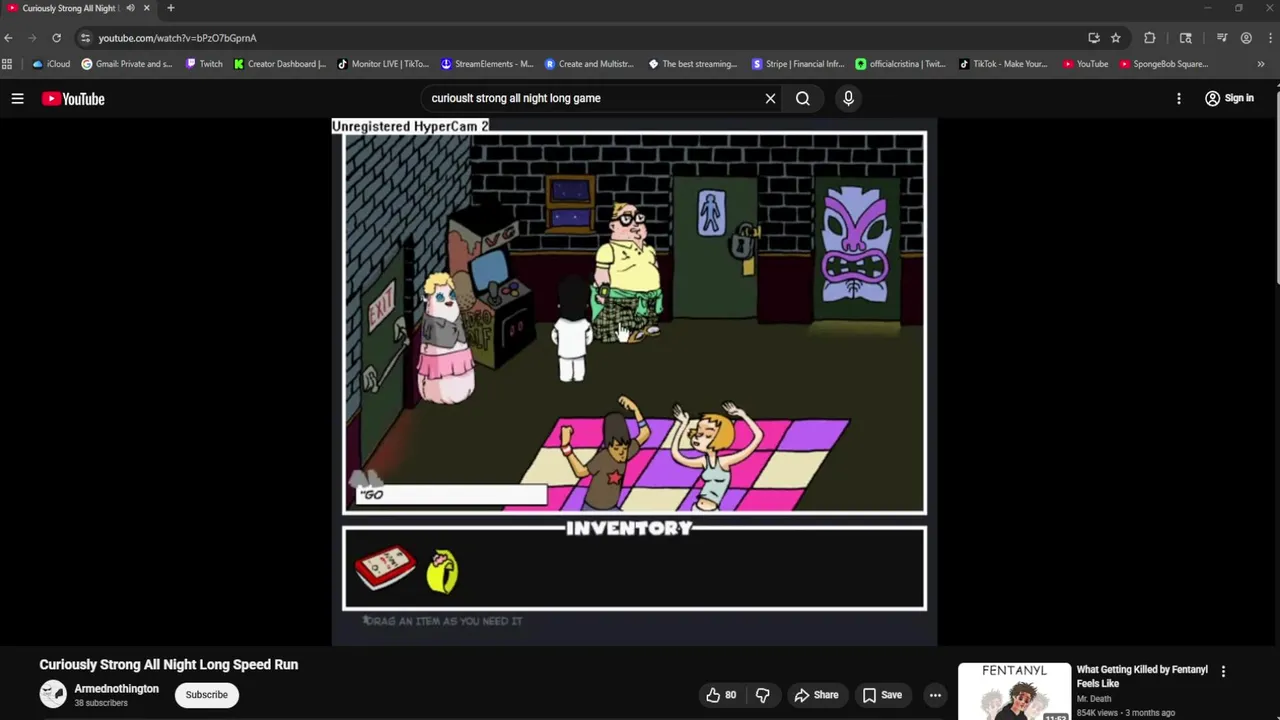Screen dimensions: 1280x720
Task: Open the Twitch bookmark
Action: coord(204,64)
